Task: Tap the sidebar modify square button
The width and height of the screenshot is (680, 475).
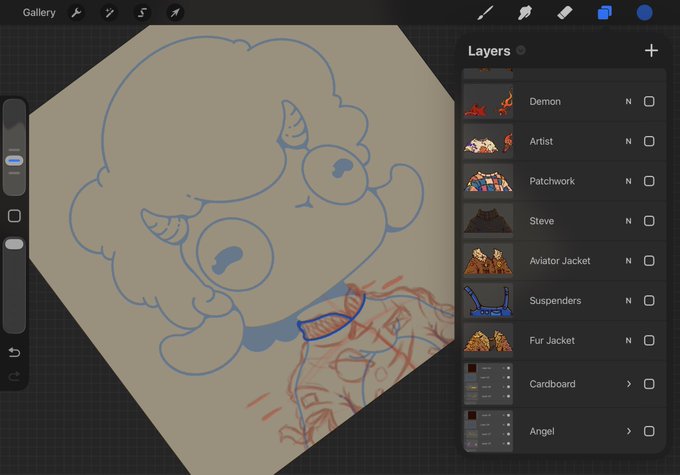Action: (14, 216)
